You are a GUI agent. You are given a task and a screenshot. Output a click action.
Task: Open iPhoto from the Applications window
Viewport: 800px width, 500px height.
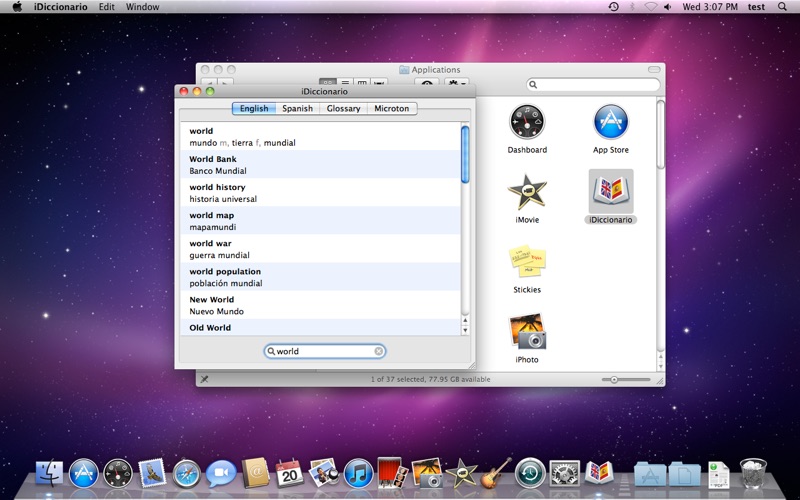pyautogui.click(x=527, y=331)
